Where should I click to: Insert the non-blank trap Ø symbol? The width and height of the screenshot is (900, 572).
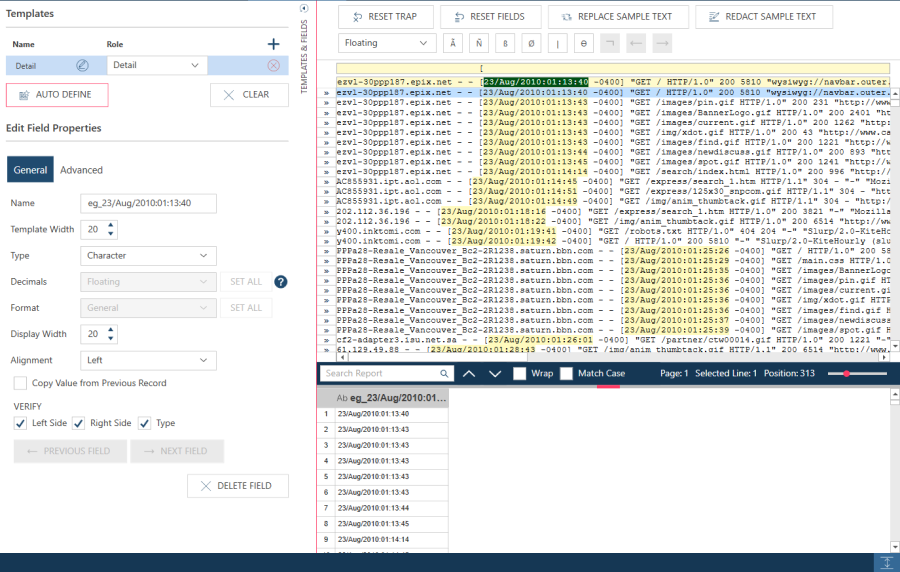coord(531,43)
